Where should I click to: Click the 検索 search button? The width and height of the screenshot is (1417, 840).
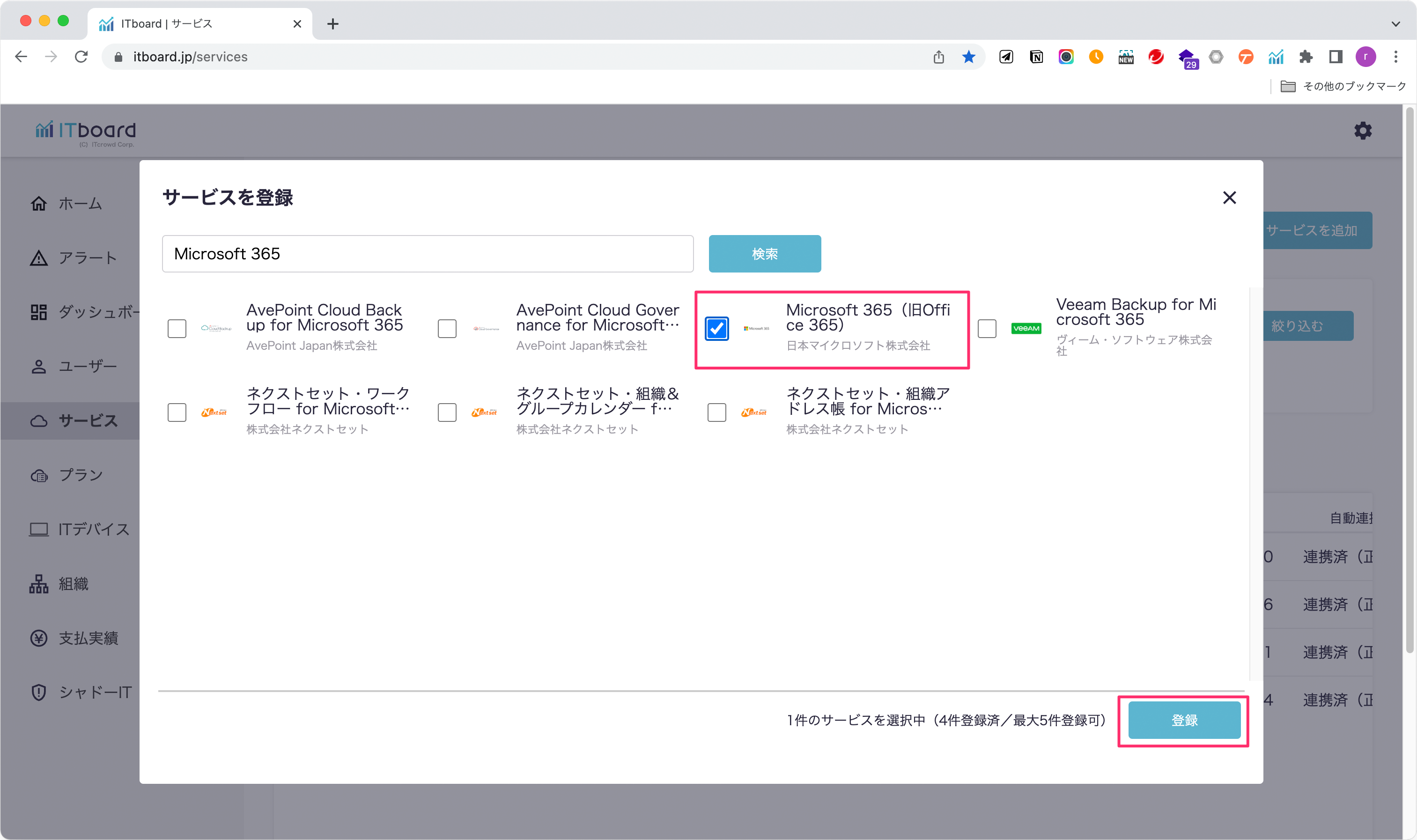tap(764, 254)
